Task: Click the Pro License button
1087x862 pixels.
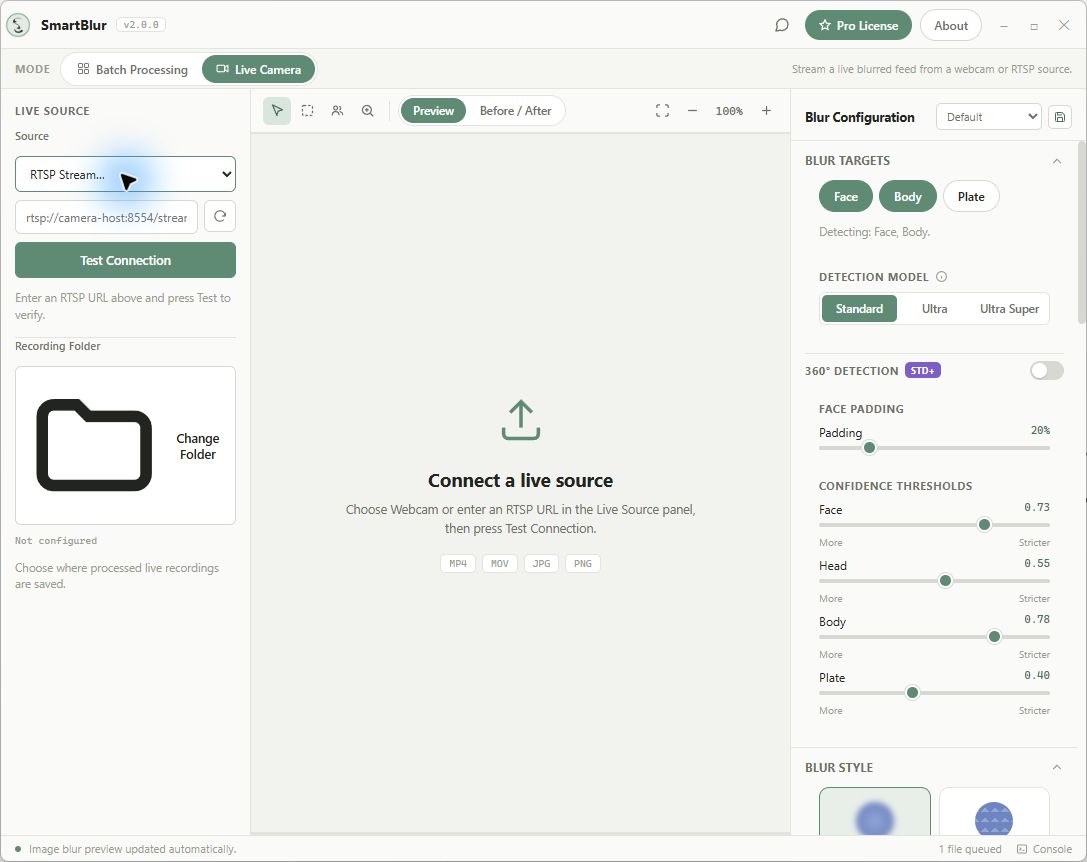Action: click(858, 26)
